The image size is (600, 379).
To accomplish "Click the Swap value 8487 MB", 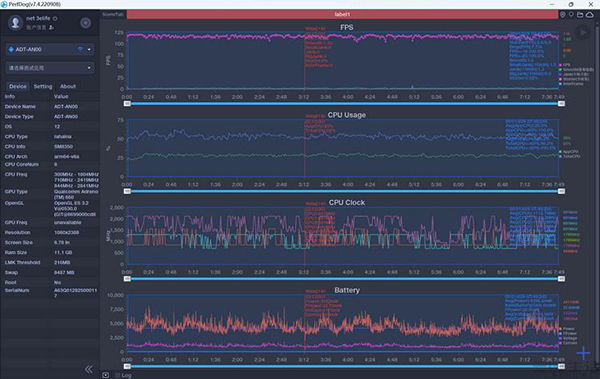I will [x=64, y=272].
